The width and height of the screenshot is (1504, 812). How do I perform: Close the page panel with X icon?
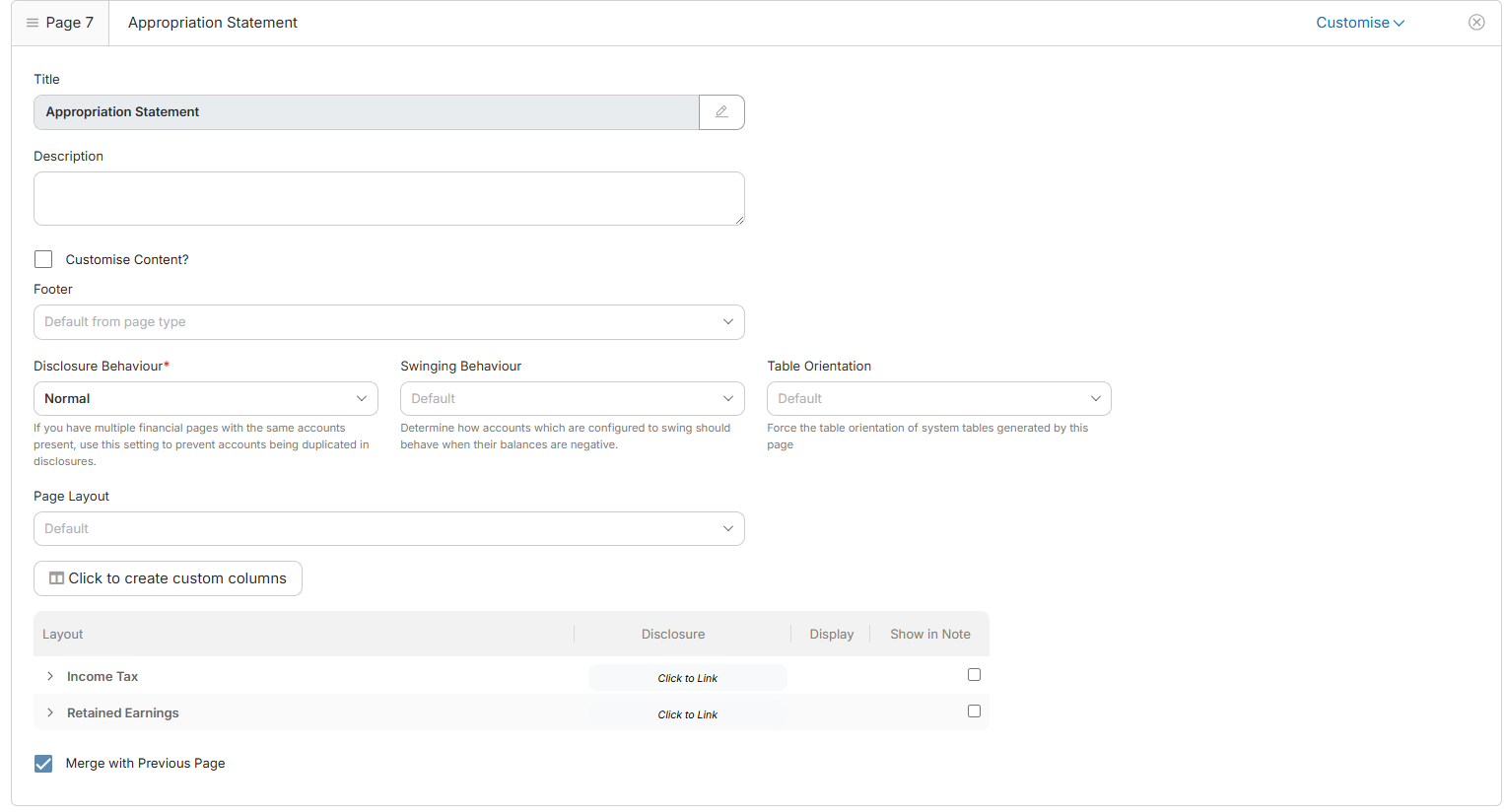tap(1475, 23)
